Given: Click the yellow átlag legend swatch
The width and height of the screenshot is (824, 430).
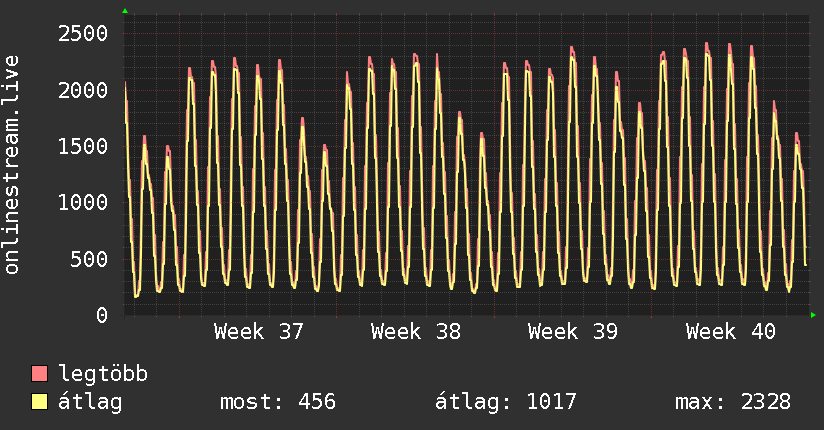Looking at the screenshot, I should 39,402.
